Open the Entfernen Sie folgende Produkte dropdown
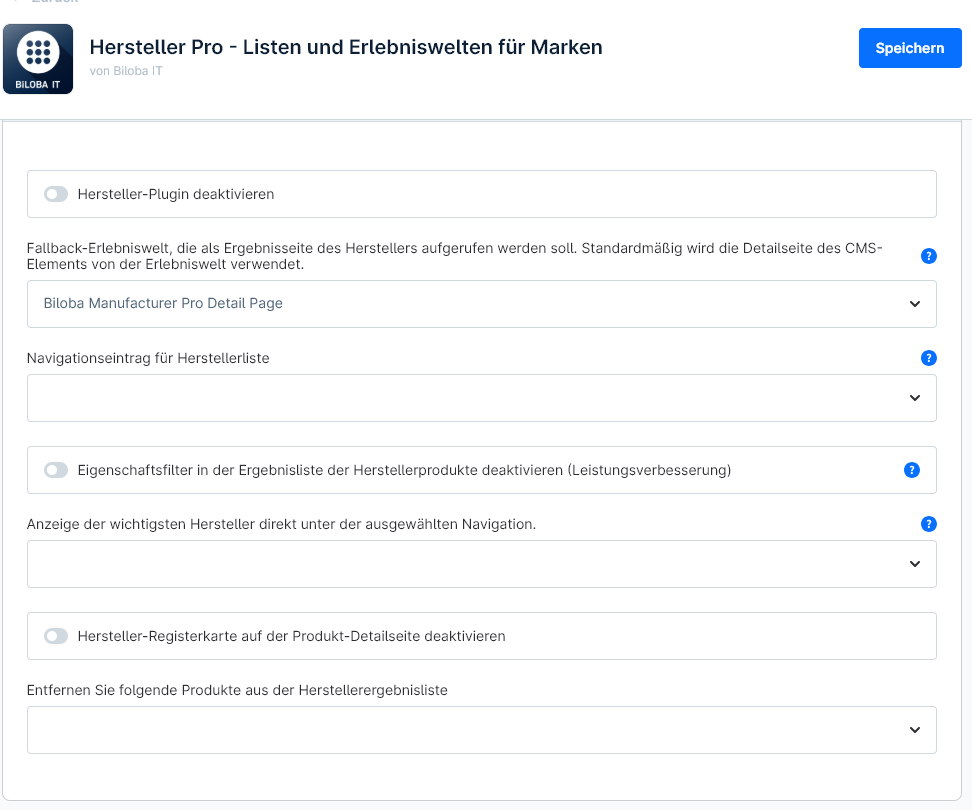The width and height of the screenshot is (972, 810). tap(482, 730)
